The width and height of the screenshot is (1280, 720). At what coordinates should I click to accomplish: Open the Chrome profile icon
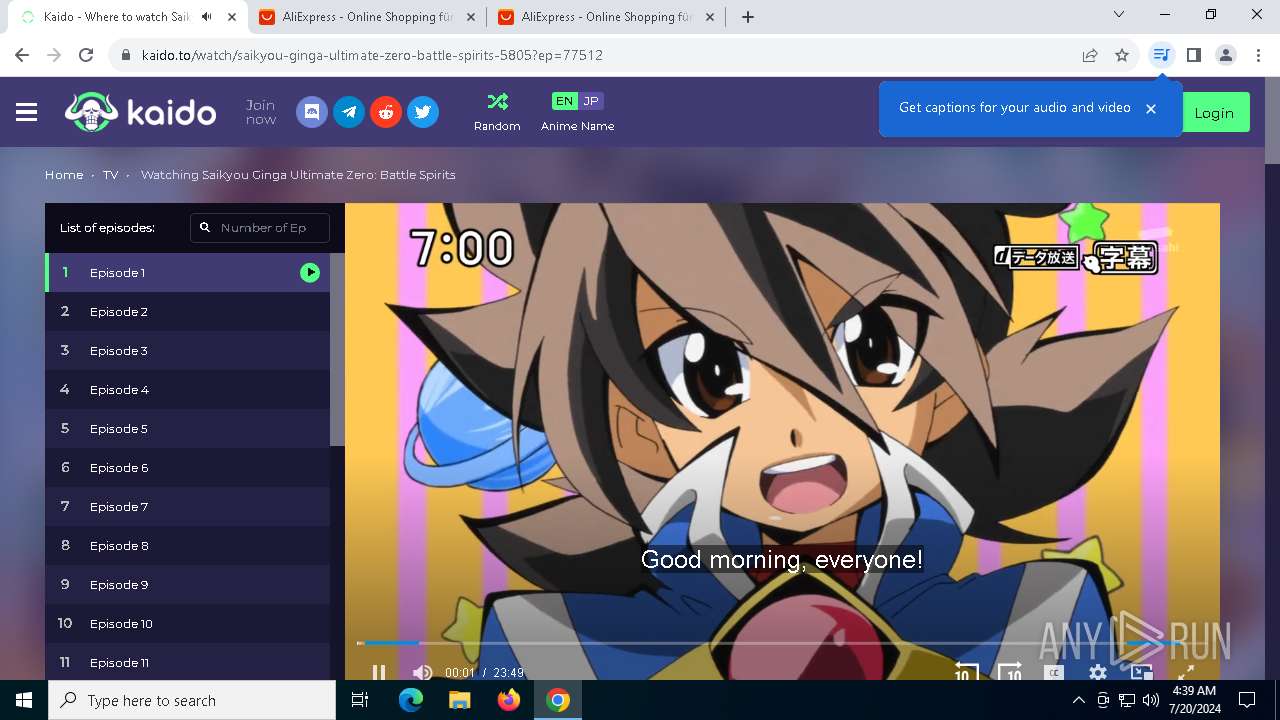1226,55
